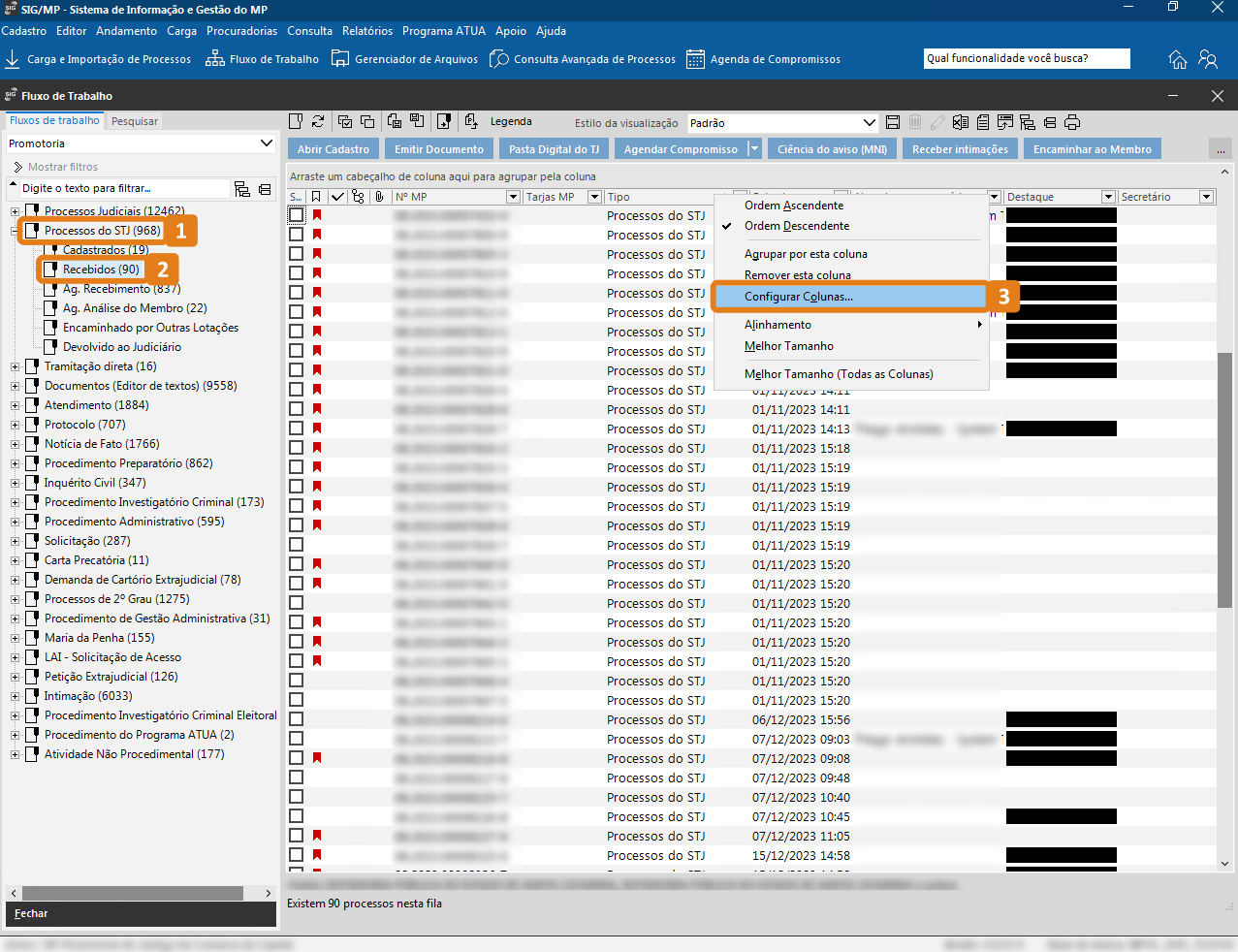Open the Procuradorias menu
The height and width of the screenshot is (952, 1238).
click(x=241, y=31)
